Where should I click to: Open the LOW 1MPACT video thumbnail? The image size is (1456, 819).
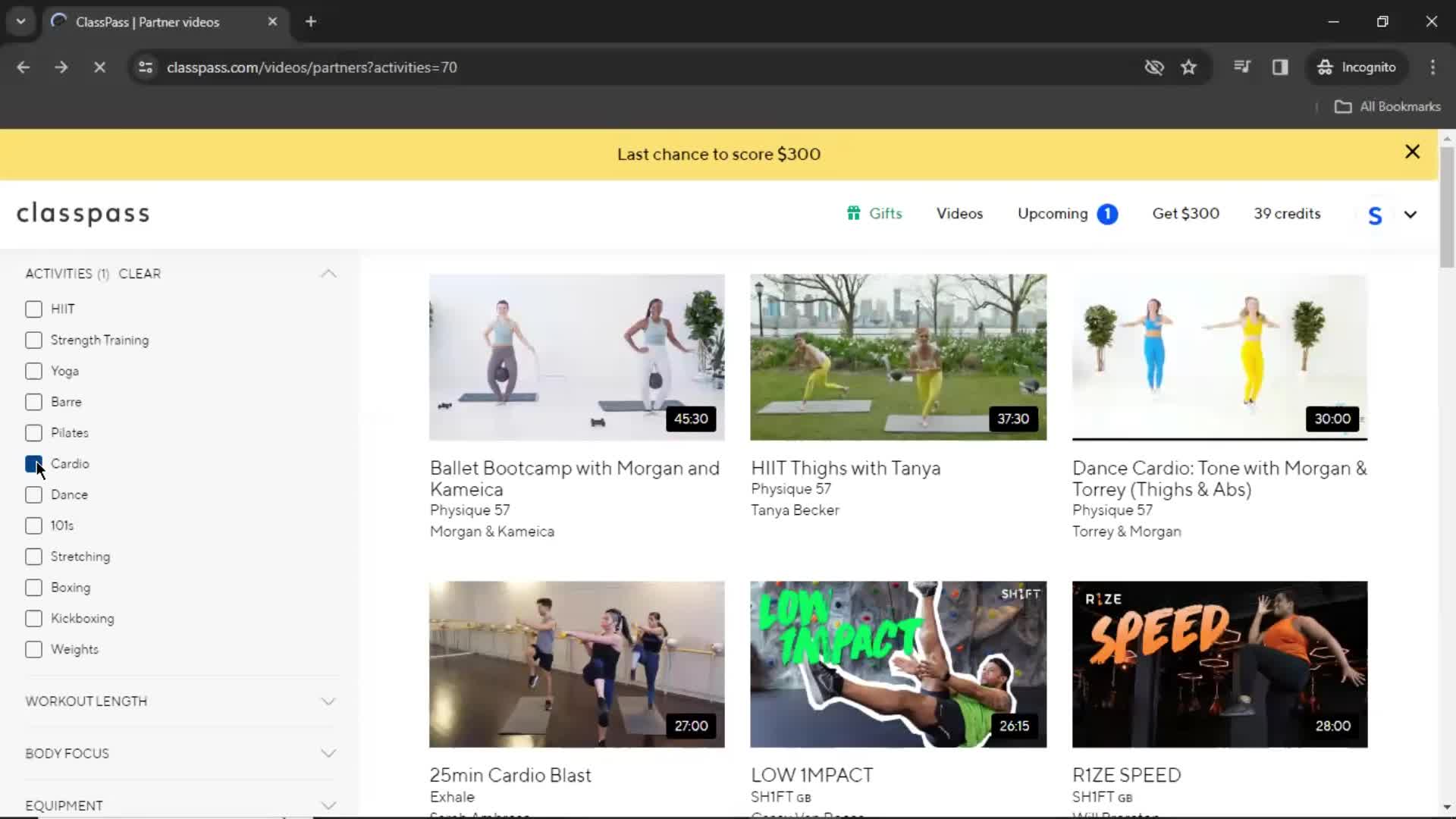tap(898, 664)
